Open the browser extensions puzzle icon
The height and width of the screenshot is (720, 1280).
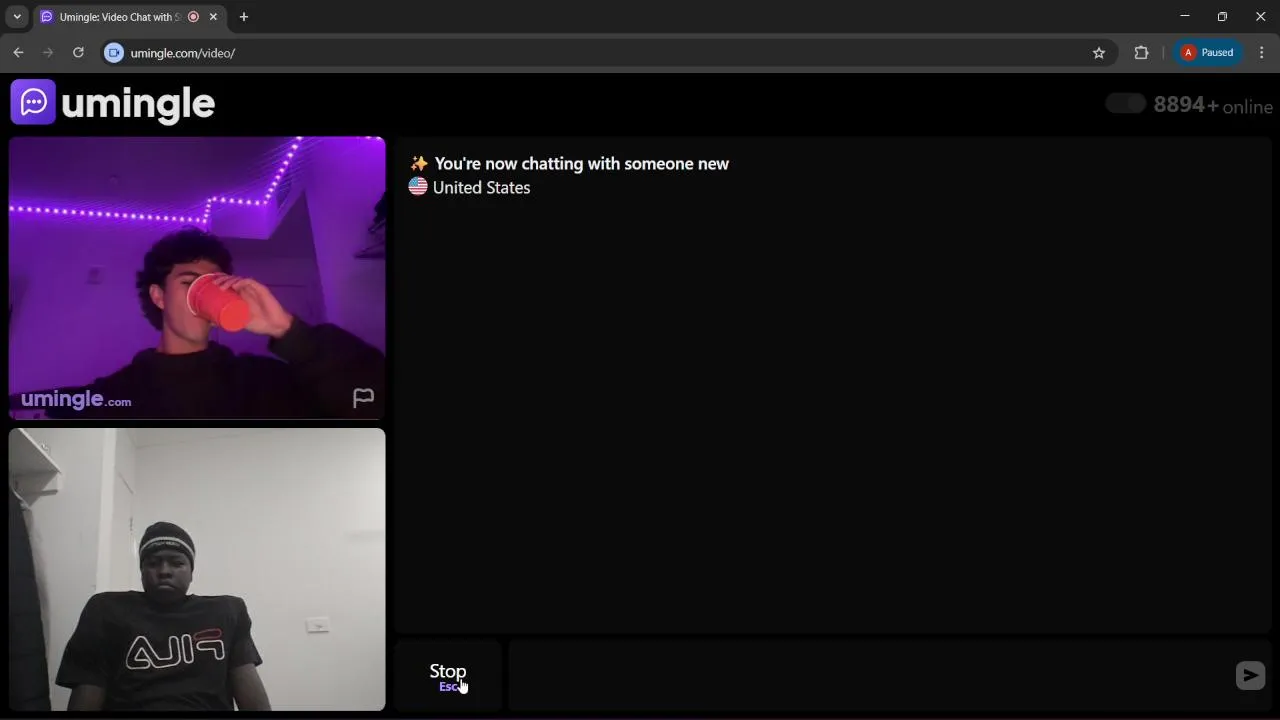click(1141, 53)
